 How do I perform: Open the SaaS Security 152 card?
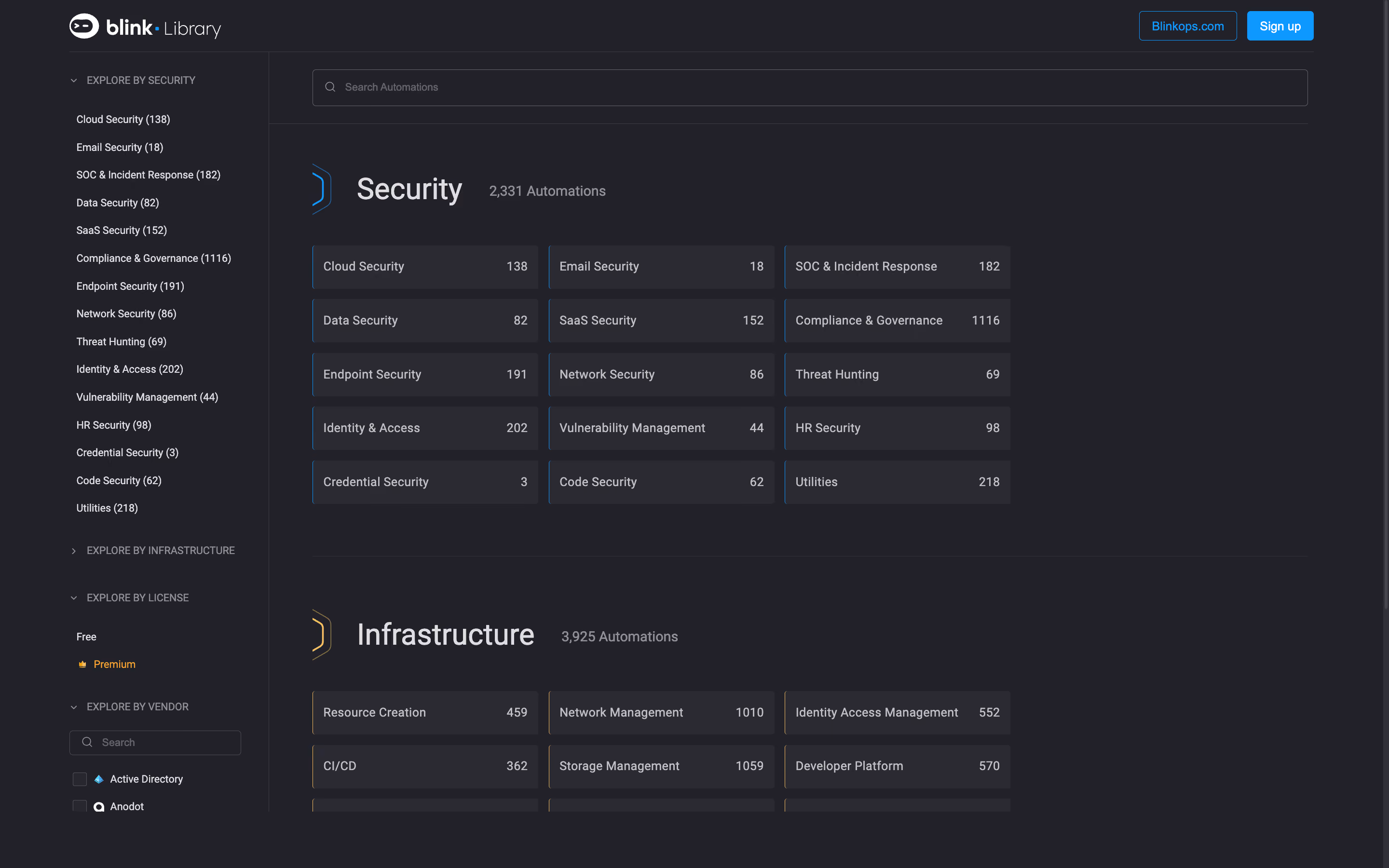click(661, 320)
